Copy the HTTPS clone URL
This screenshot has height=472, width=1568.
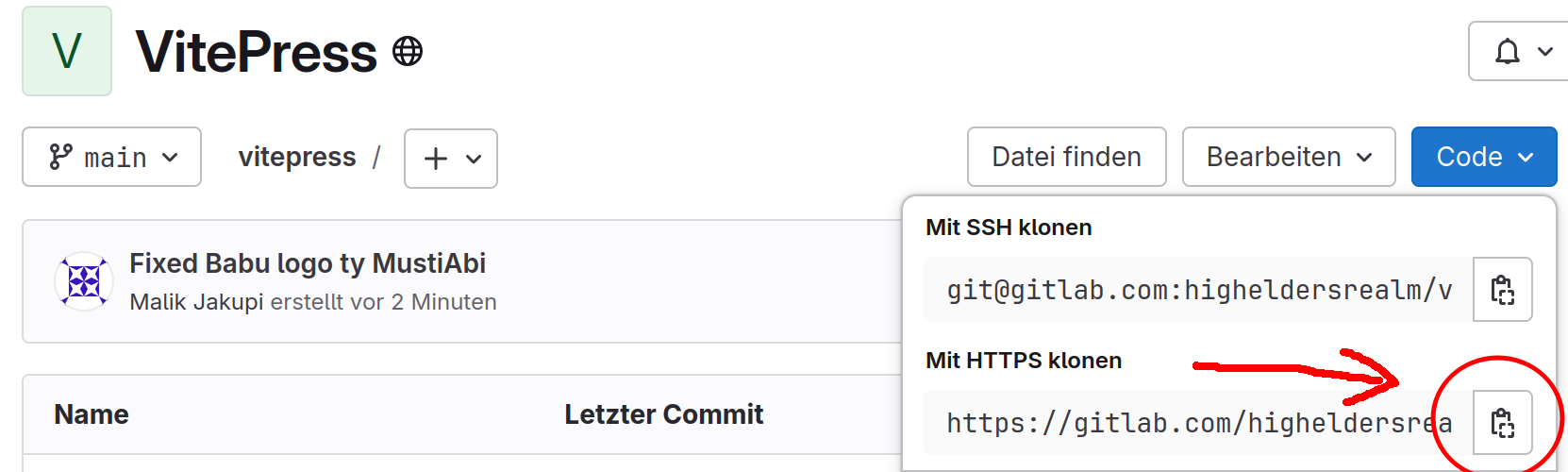[x=1502, y=422]
